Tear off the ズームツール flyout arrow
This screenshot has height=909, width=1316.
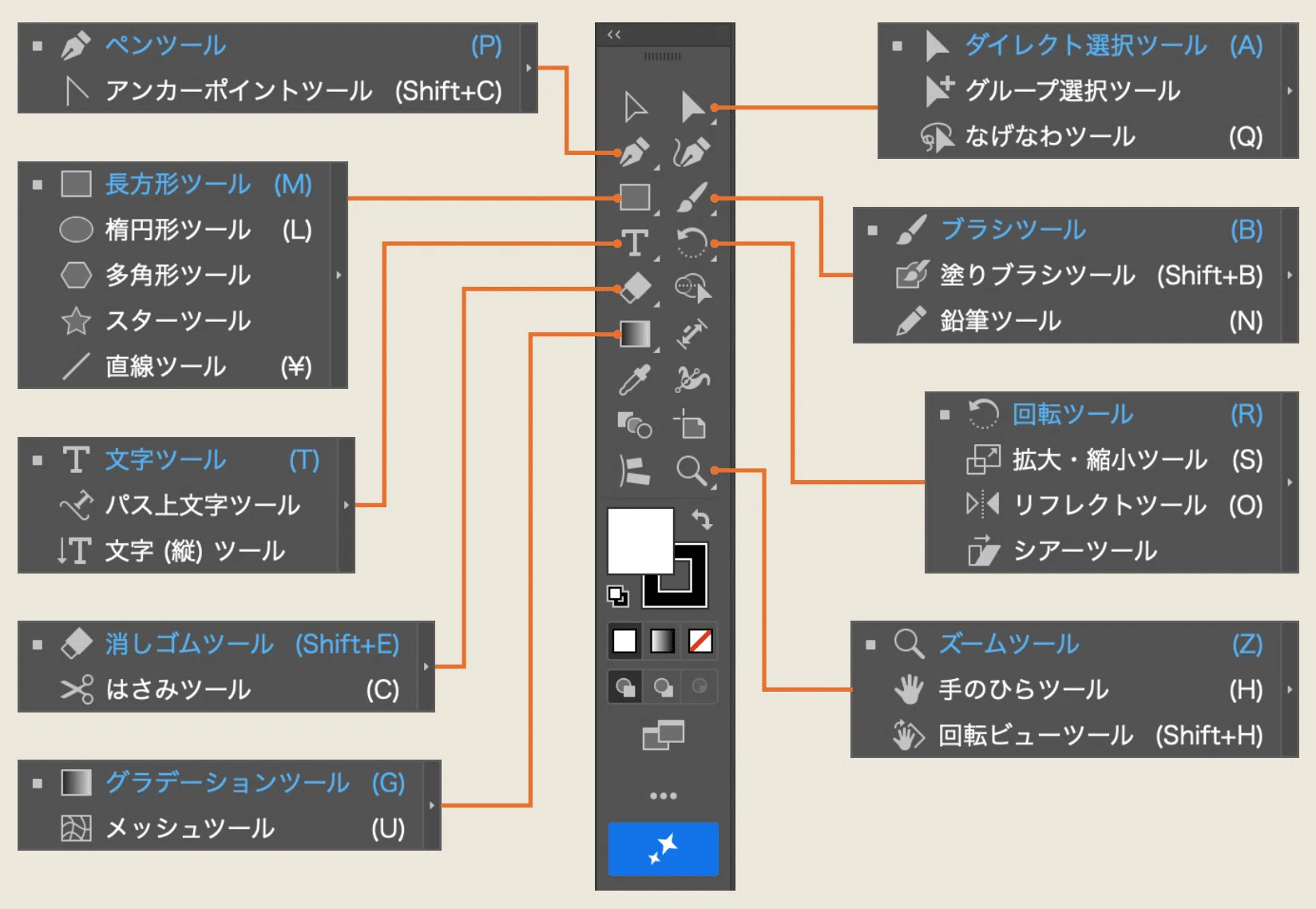pyautogui.click(x=1290, y=689)
